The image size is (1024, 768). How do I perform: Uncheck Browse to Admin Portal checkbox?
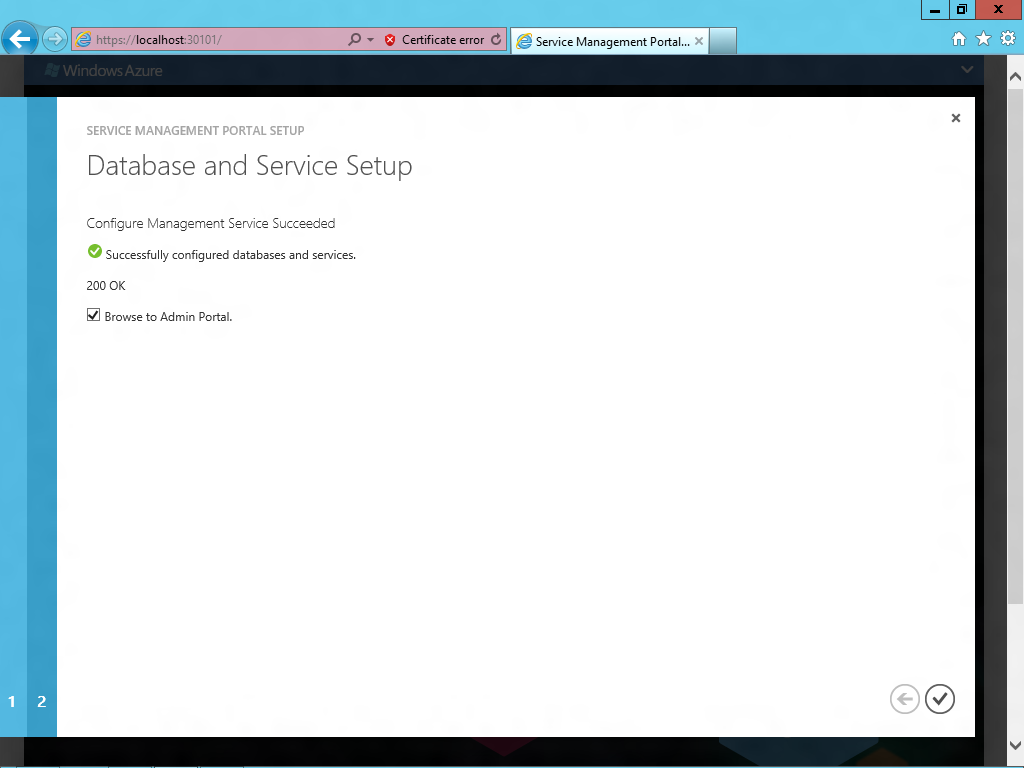93,315
